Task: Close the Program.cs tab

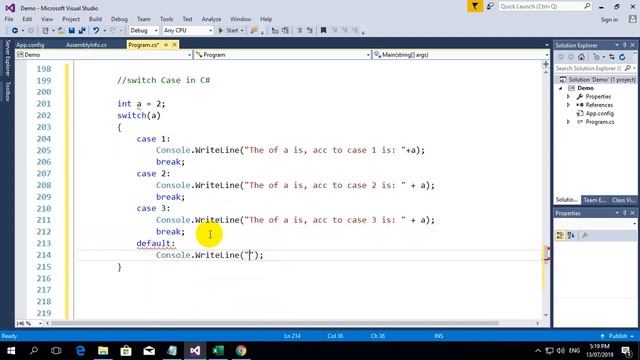Action: click(x=175, y=44)
